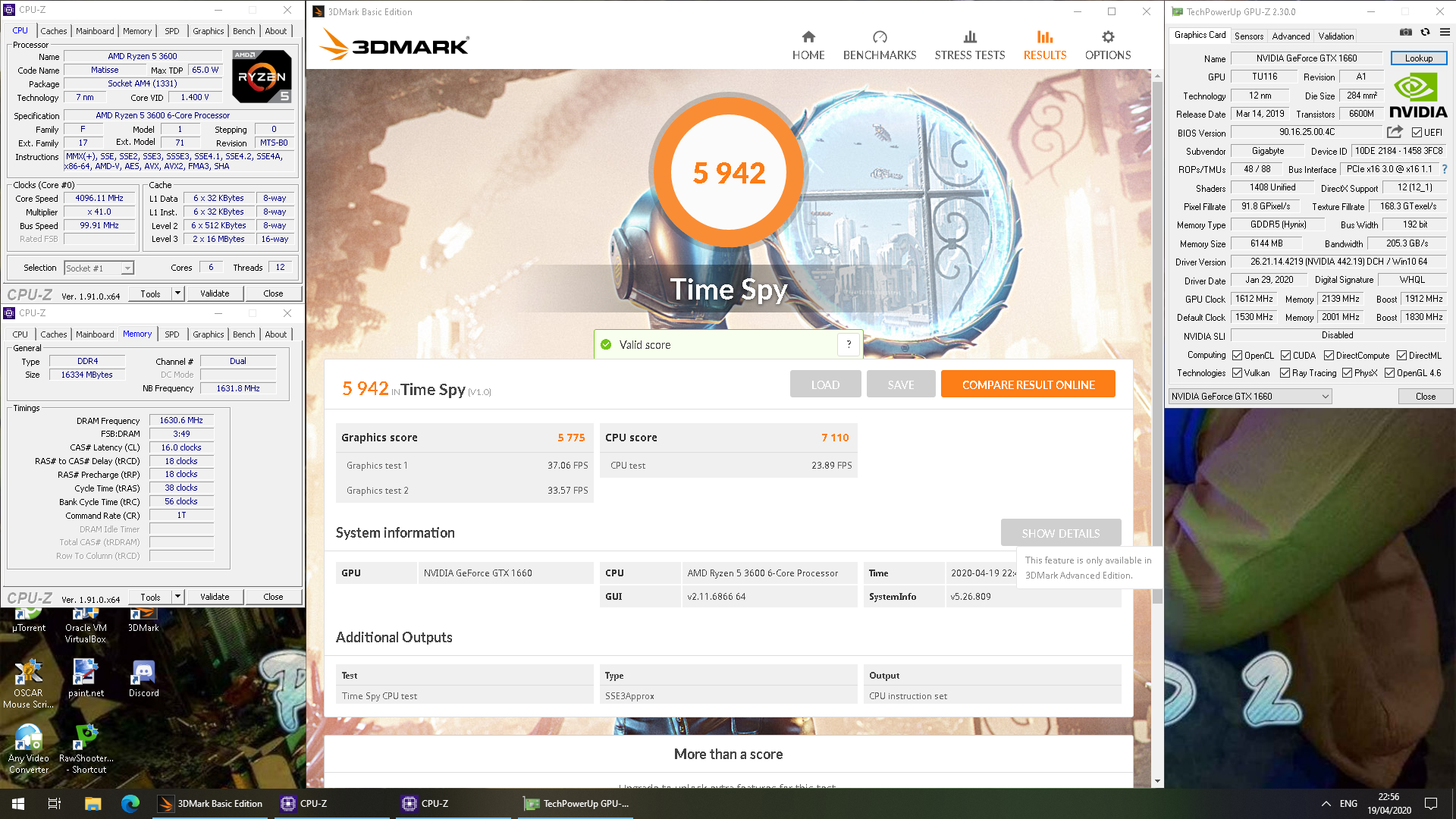This screenshot has width=1456, height=819.
Task: Click the taskbar clock showing 22:56
Action: [1389, 804]
